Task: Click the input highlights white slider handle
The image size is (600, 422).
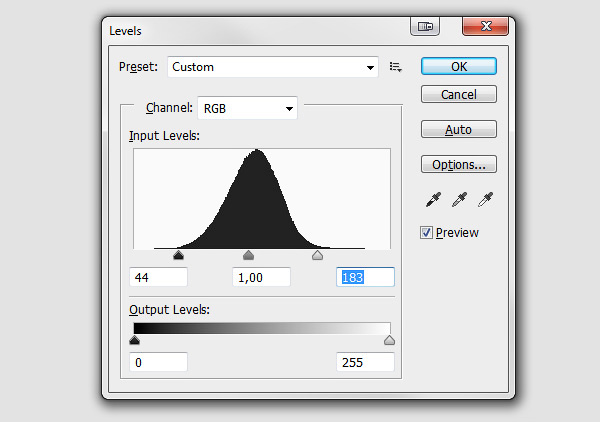Action: 317,255
